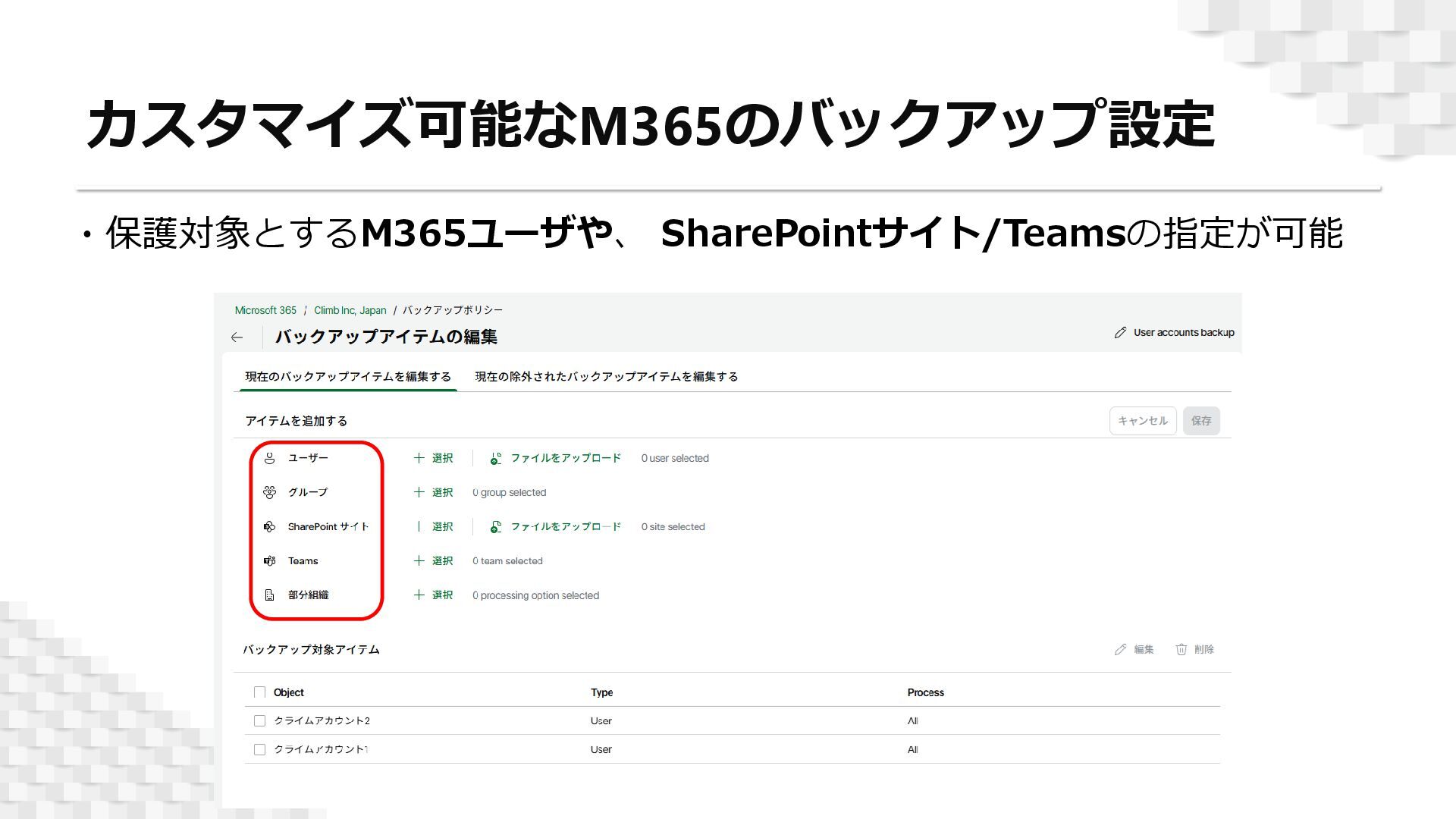Check the クライムアカウント2 row checkbox
Viewport: 1456px width, 819px height.
(x=259, y=721)
